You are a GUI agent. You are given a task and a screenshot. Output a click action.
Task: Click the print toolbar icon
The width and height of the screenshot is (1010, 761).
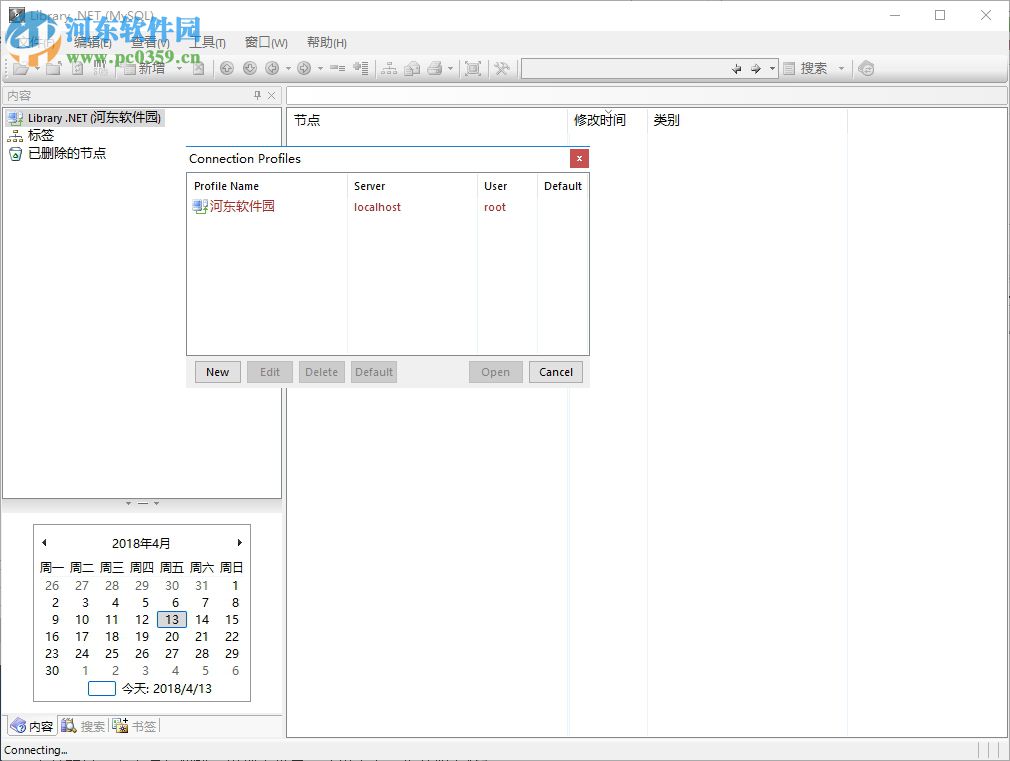click(x=434, y=68)
